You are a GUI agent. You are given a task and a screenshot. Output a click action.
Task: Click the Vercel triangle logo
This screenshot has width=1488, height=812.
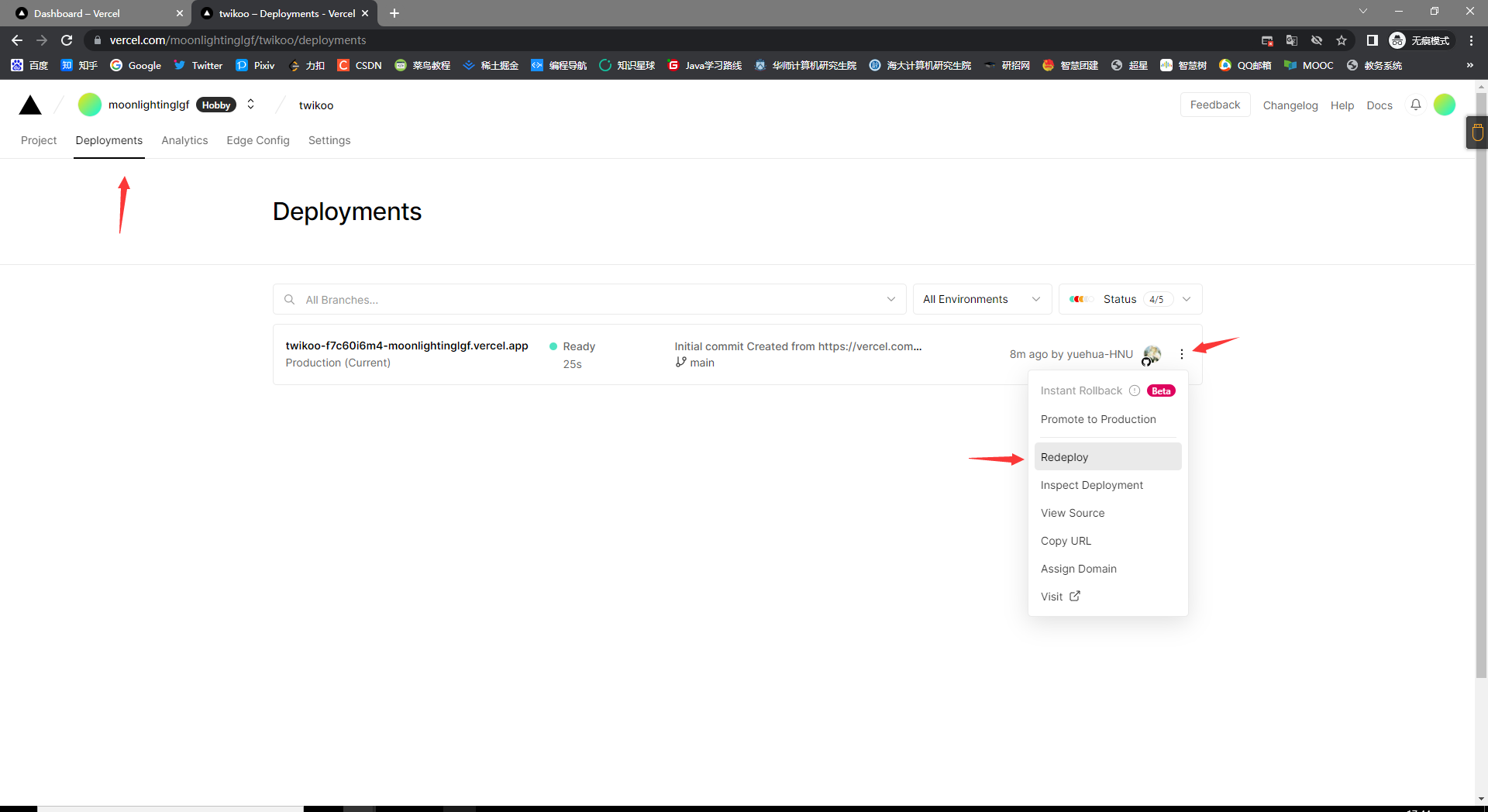(x=30, y=105)
